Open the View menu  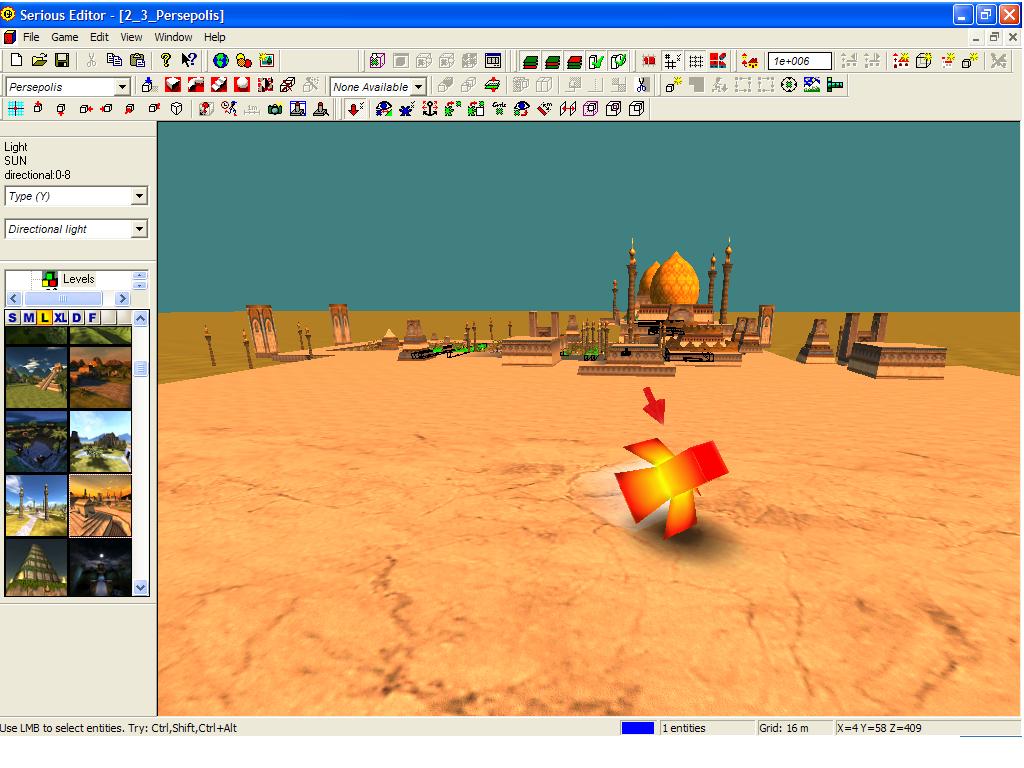pyautogui.click(x=131, y=37)
